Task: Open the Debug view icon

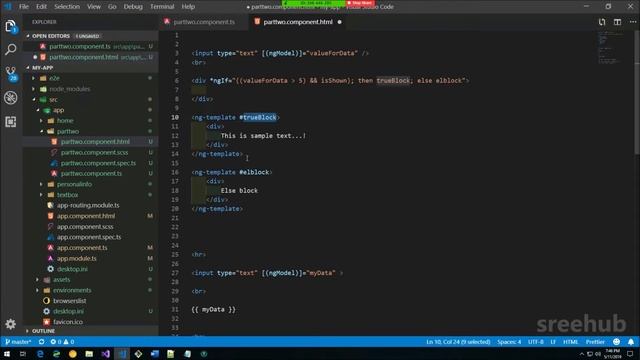Action: (x=11, y=98)
